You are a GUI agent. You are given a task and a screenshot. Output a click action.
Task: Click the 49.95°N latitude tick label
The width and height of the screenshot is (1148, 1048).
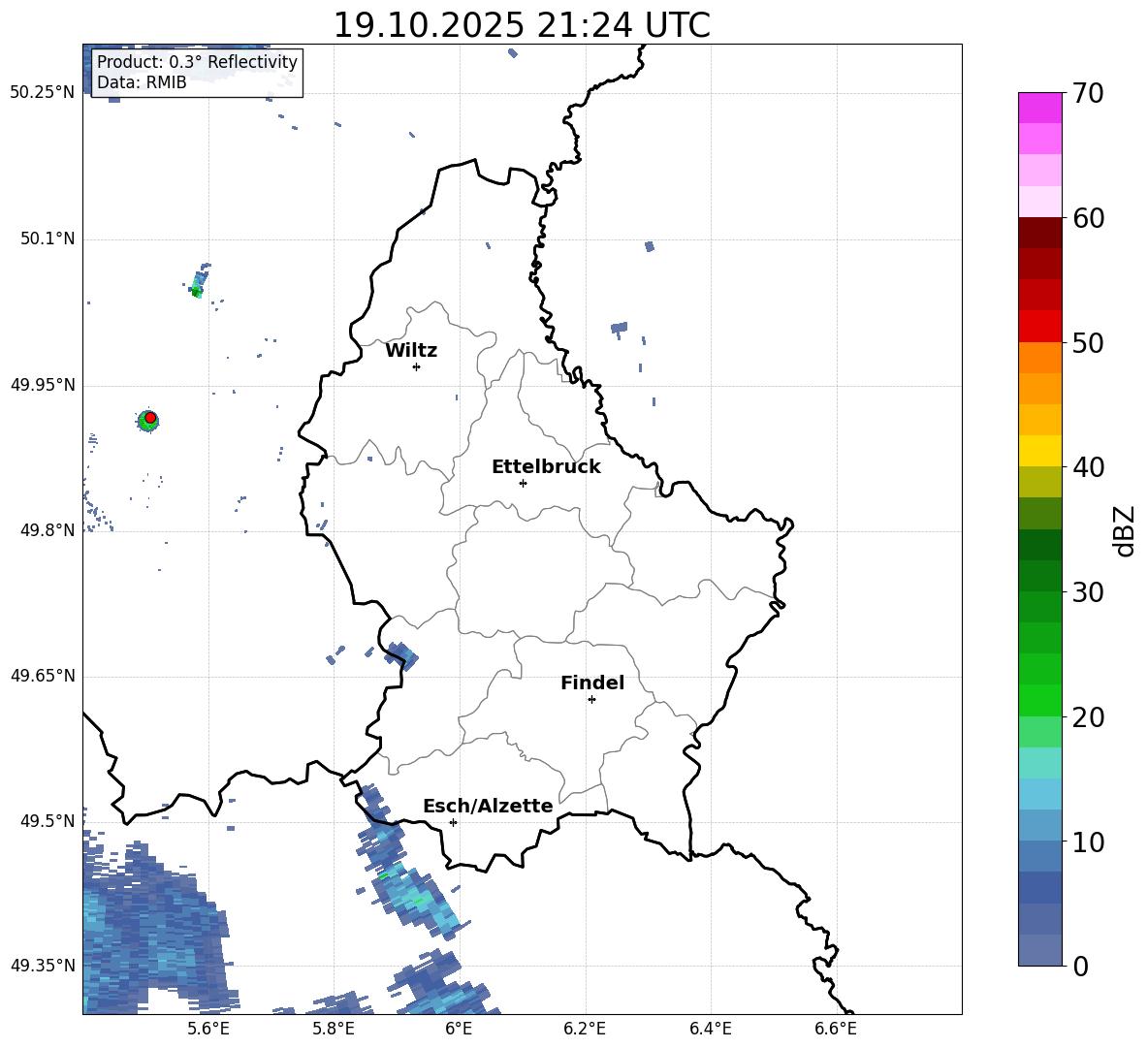click(42, 385)
